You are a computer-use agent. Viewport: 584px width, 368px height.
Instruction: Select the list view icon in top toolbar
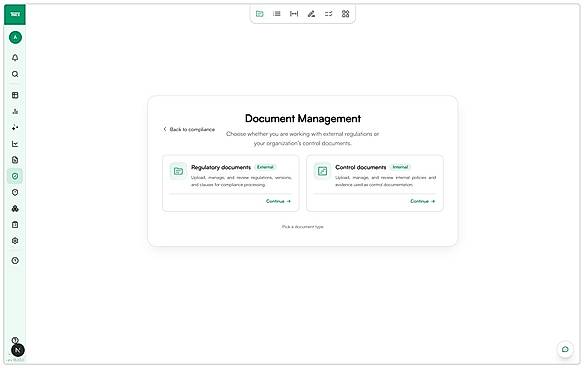pyautogui.click(x=277, y=14)
